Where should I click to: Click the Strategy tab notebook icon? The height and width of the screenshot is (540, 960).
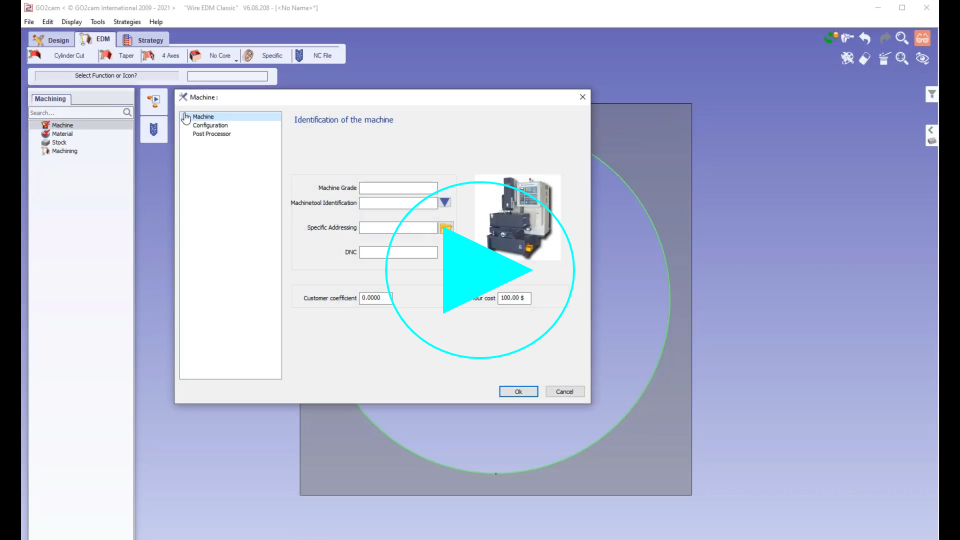tap(127, 40)
